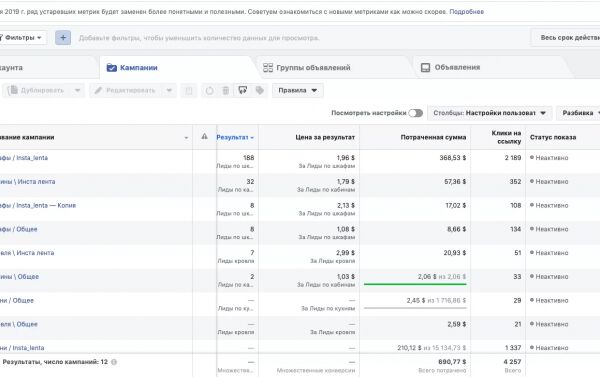This screenshot has width=600, height=377.
Task: Click the comment feedback icon in toolbar
Action: coord(243,90)
